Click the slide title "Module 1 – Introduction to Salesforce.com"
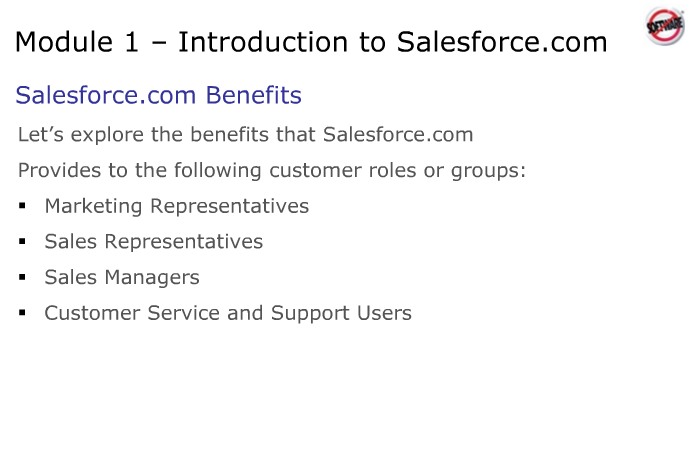 pyautogui.click(x=311, y=43)
